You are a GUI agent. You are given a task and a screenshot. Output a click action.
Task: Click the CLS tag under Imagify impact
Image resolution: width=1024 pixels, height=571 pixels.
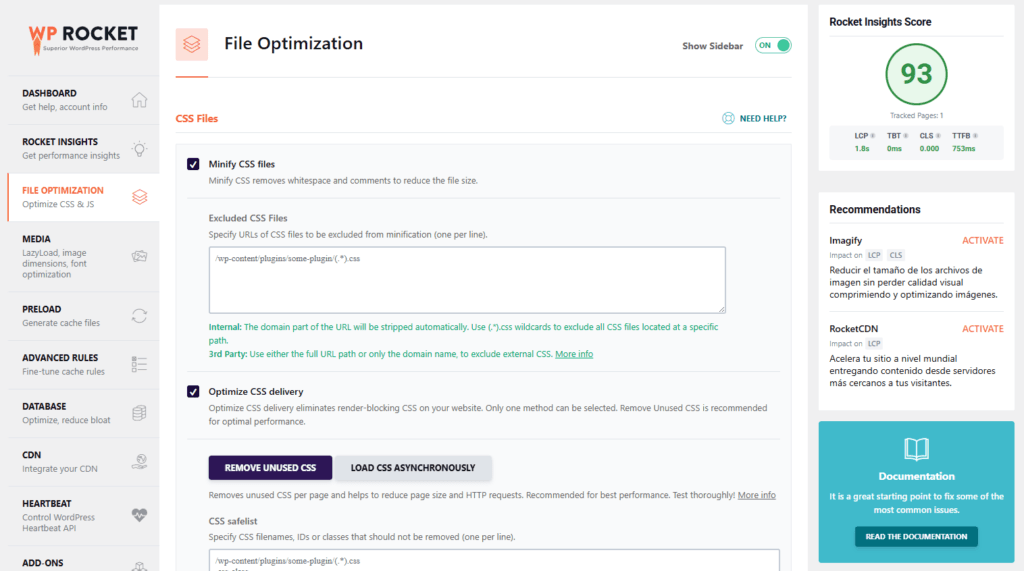[895, 255]
